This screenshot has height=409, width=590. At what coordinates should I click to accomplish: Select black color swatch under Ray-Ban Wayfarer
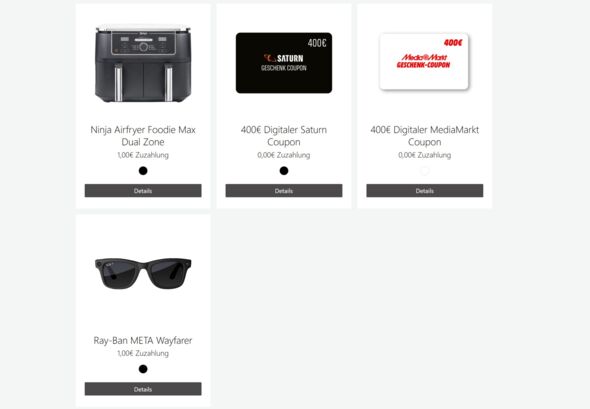click(143, 369)
